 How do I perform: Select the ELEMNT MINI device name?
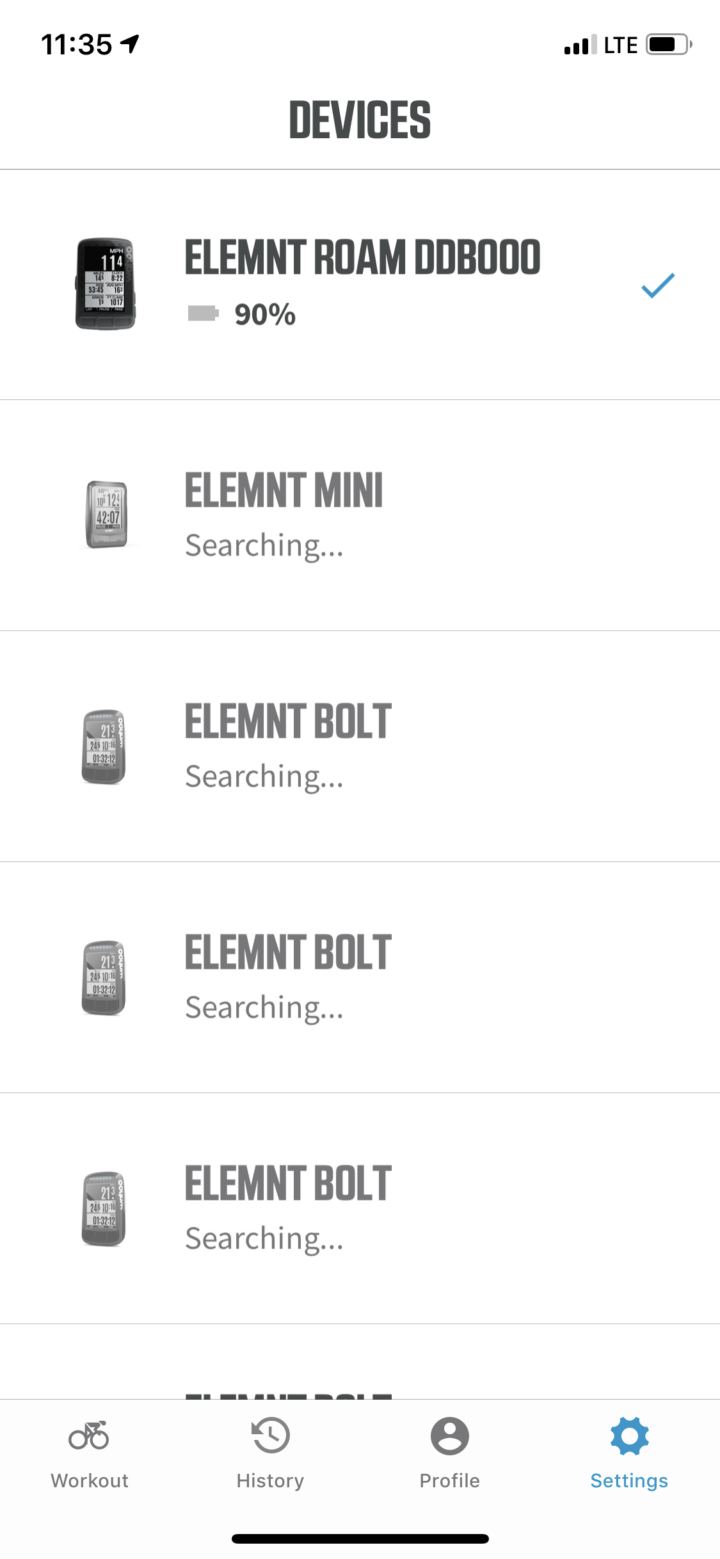tap(284, 490)
